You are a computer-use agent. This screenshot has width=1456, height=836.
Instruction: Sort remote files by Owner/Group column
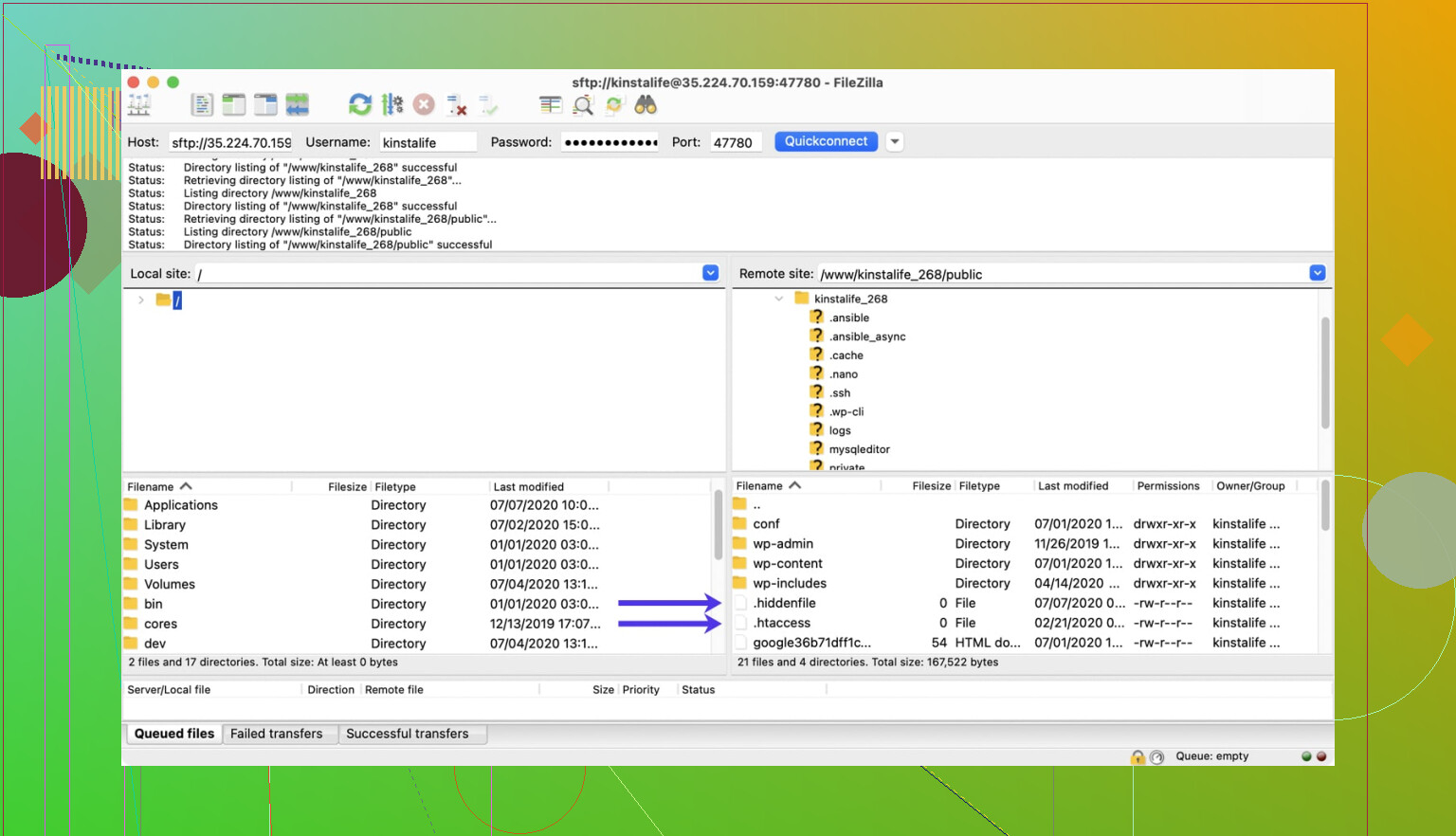click(1251, 485)
